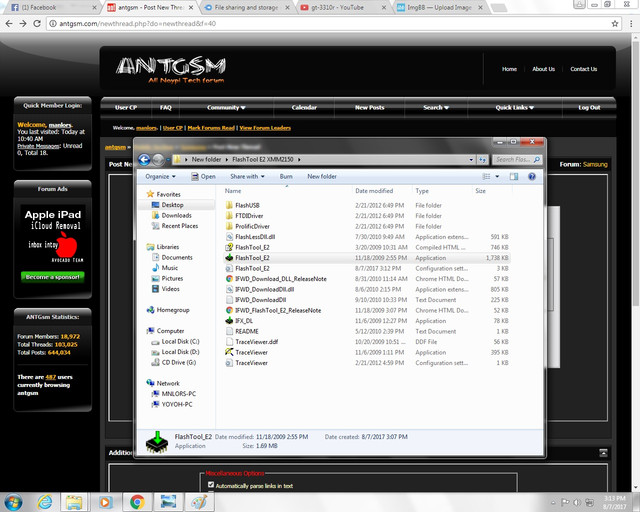Click the volume icon in system tray
The image size is (640, 512).
pyautogui.click(x=577, y=502)
